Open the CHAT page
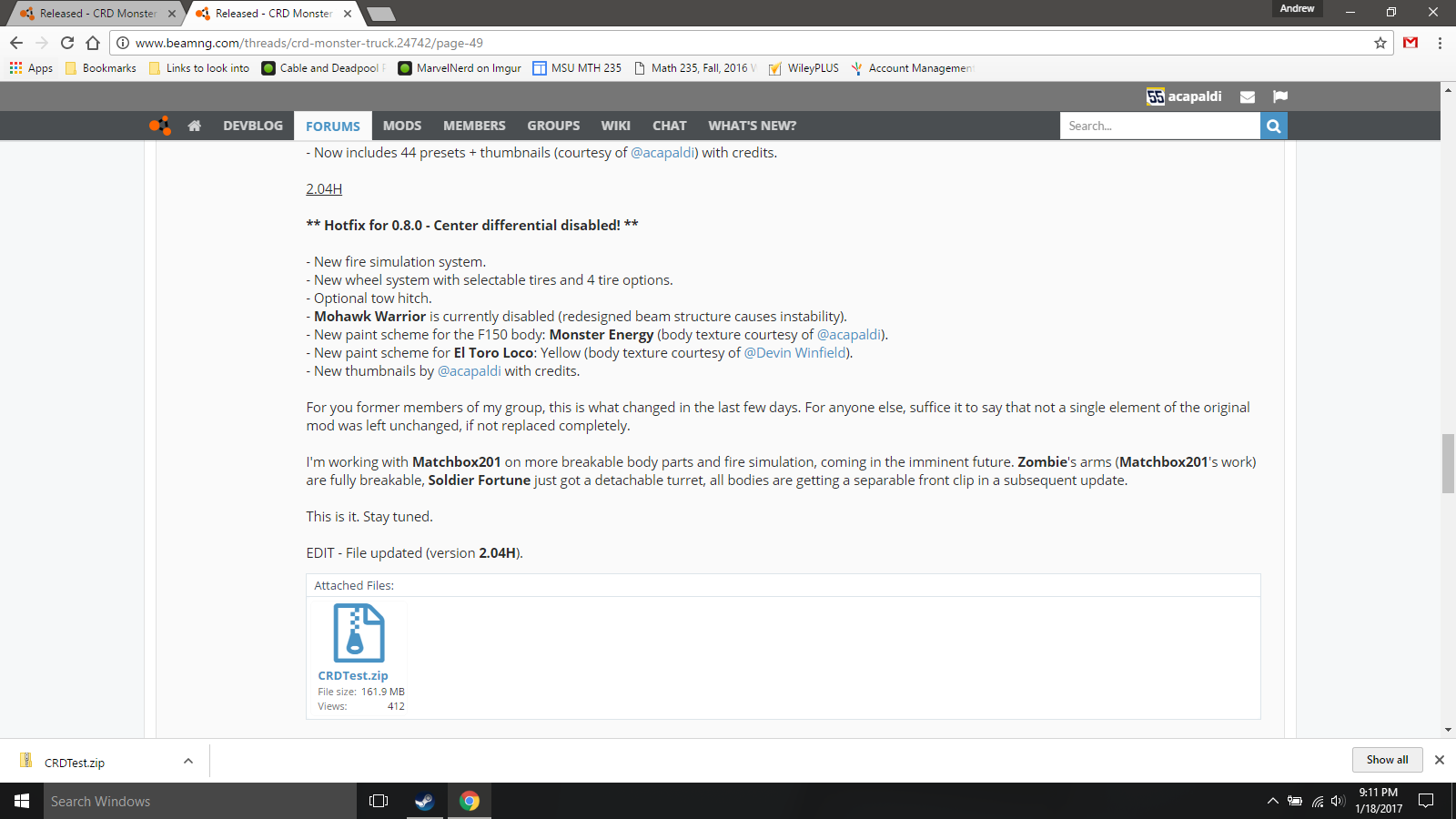 (669, 126)
